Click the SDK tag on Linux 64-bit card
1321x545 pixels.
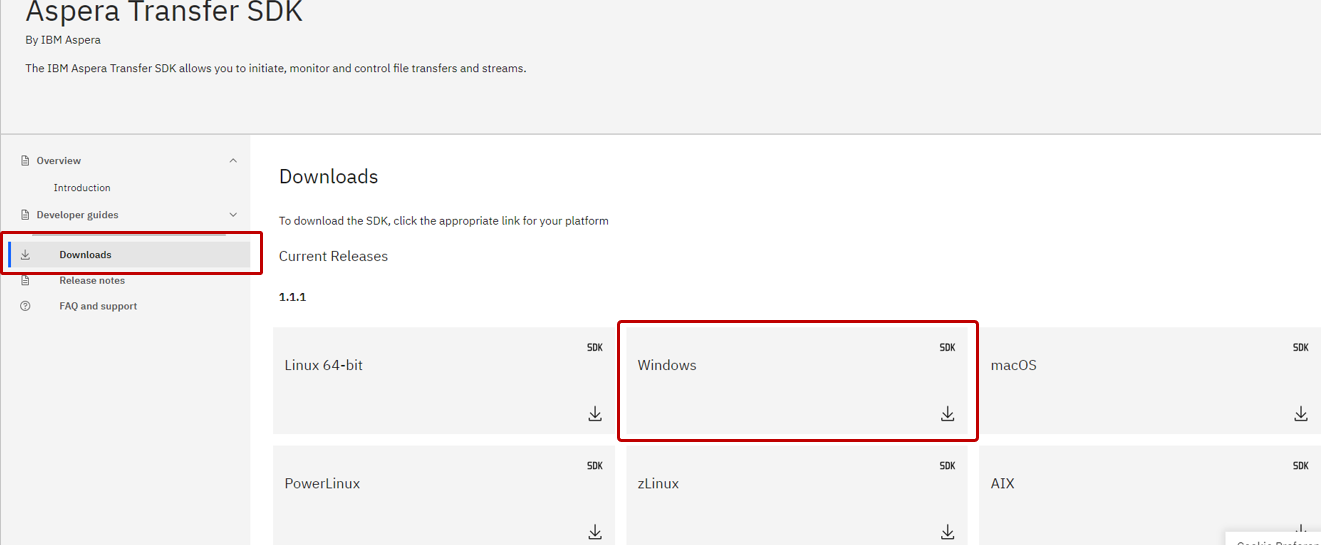tap(595, 348)
